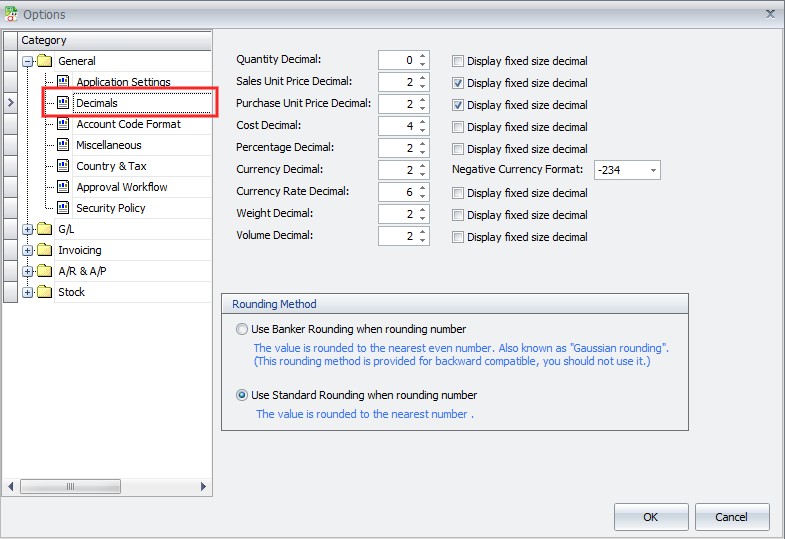This screenshot has height=539, width=785.
Task: Click the Cost Decimal value field
Action: coord(397,127)
